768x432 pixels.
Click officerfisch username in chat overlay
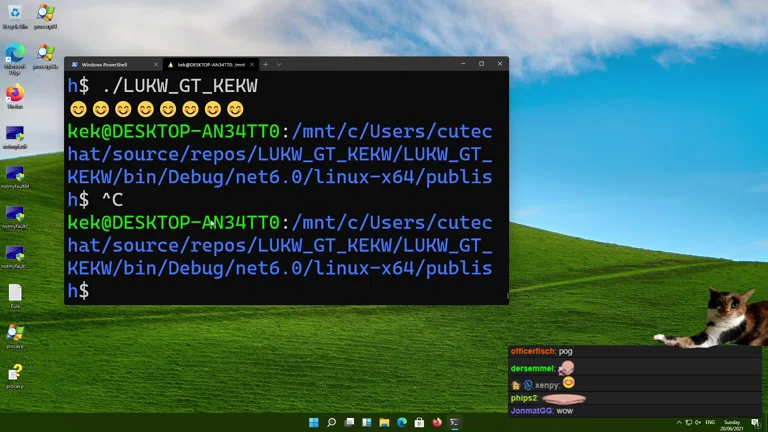tap(532, 351)
